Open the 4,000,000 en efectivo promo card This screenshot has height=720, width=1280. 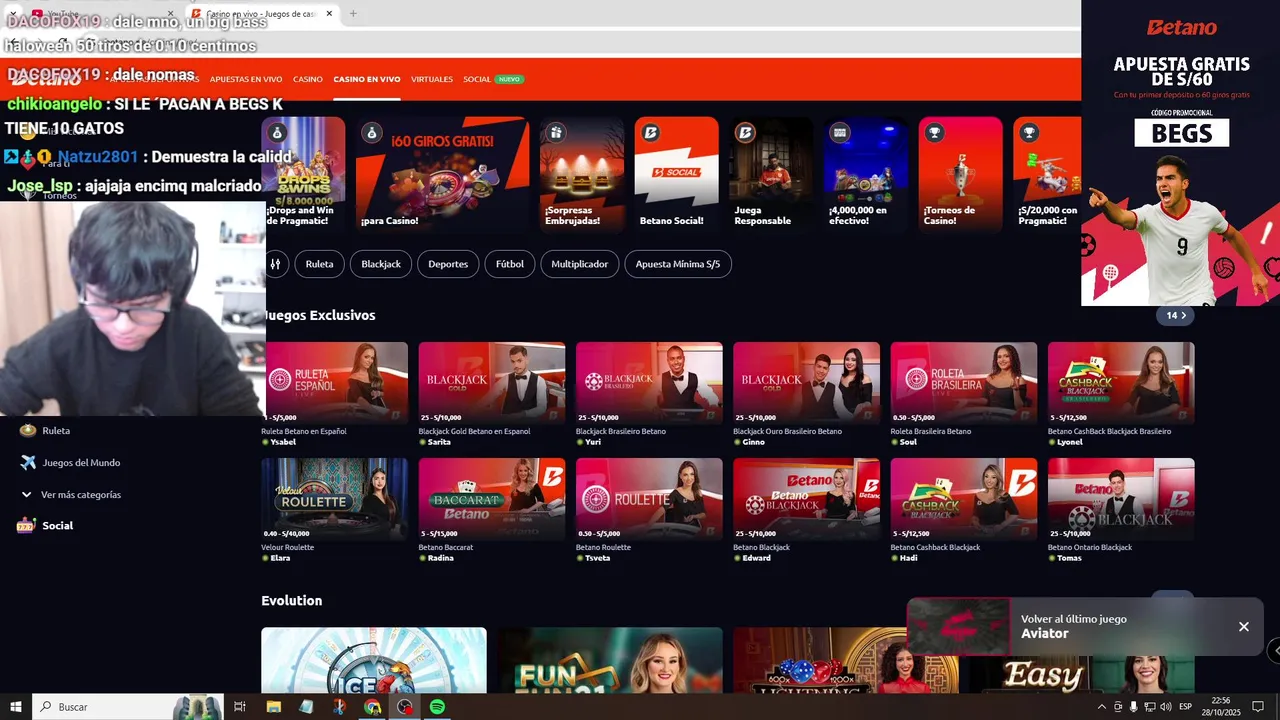pyautogui.click(x=866, y=175)
